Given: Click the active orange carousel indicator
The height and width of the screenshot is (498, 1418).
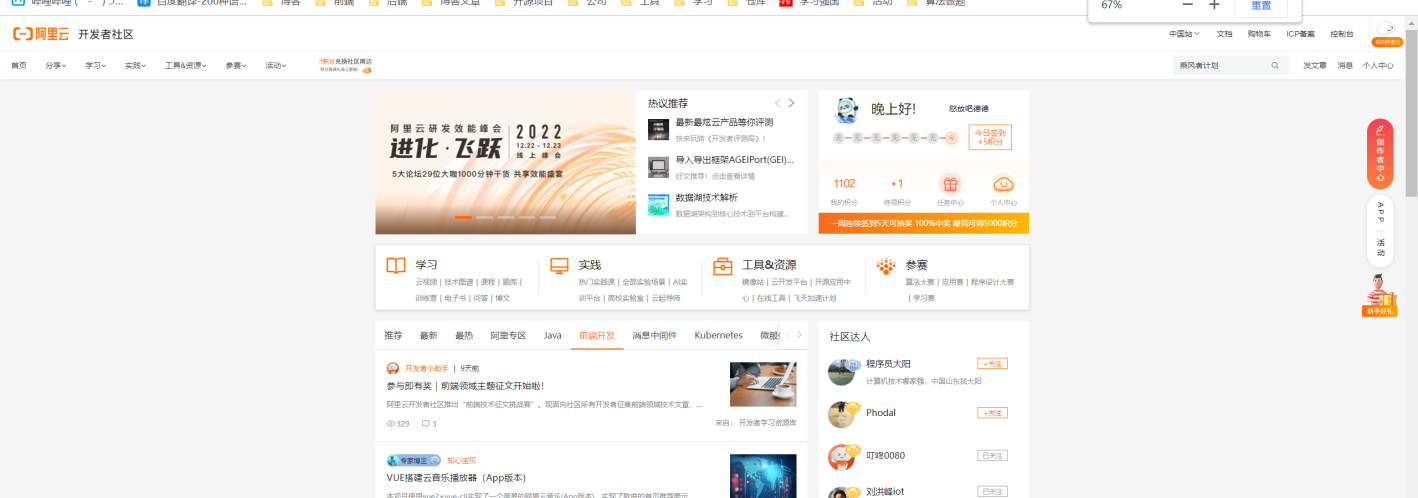Looking at the screenshot, I should [x=463, y=217].
